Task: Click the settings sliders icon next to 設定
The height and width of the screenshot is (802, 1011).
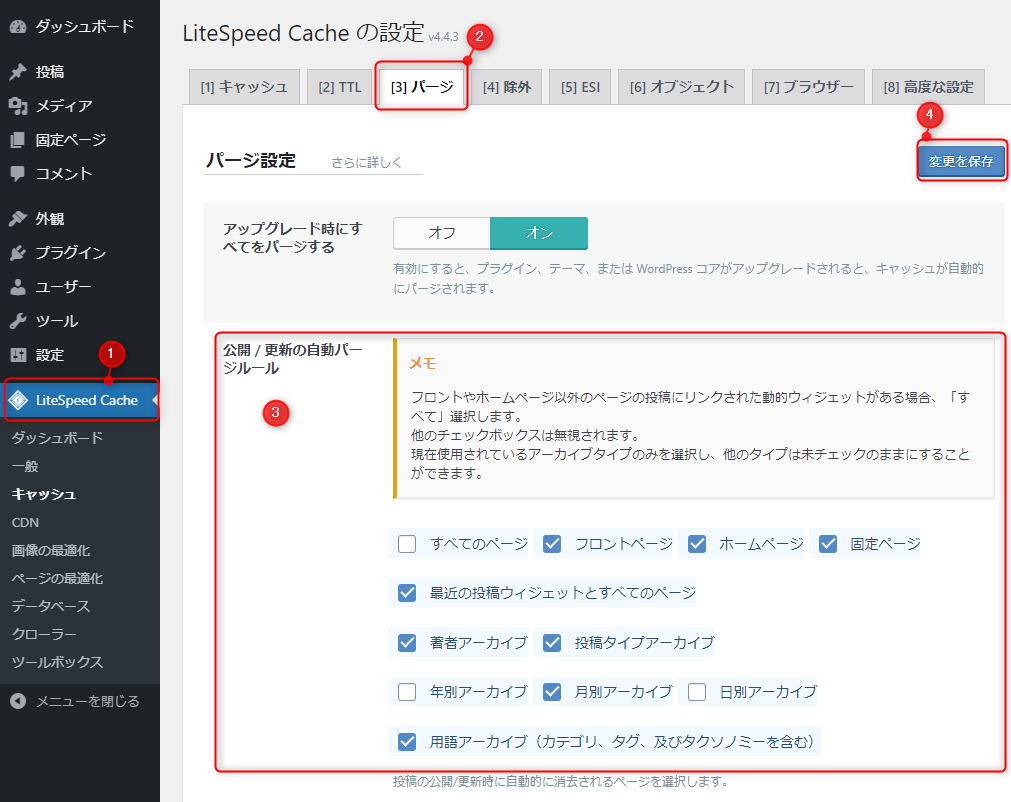Action: click(x=18, y=355)
